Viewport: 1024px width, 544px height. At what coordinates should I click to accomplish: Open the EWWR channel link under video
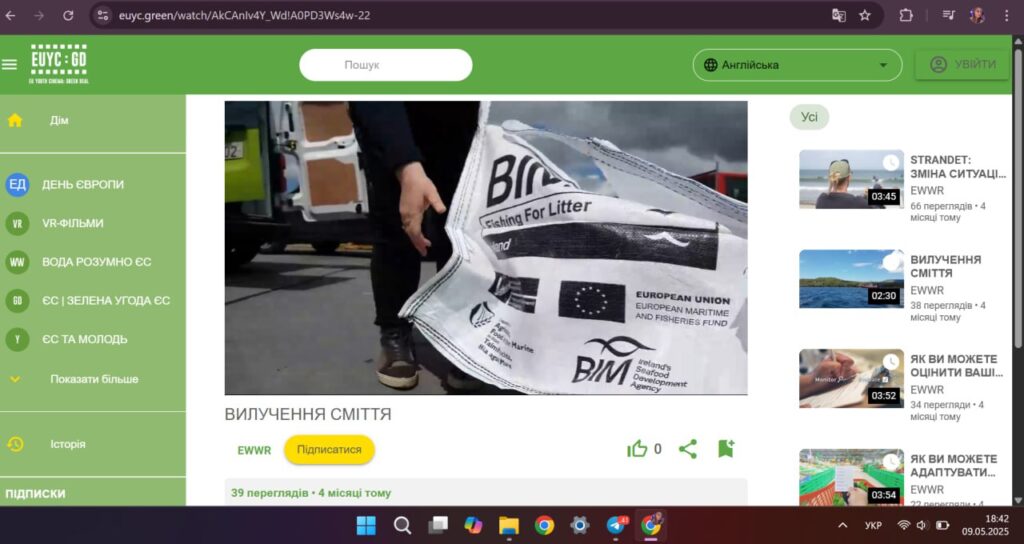click(254, 450)
